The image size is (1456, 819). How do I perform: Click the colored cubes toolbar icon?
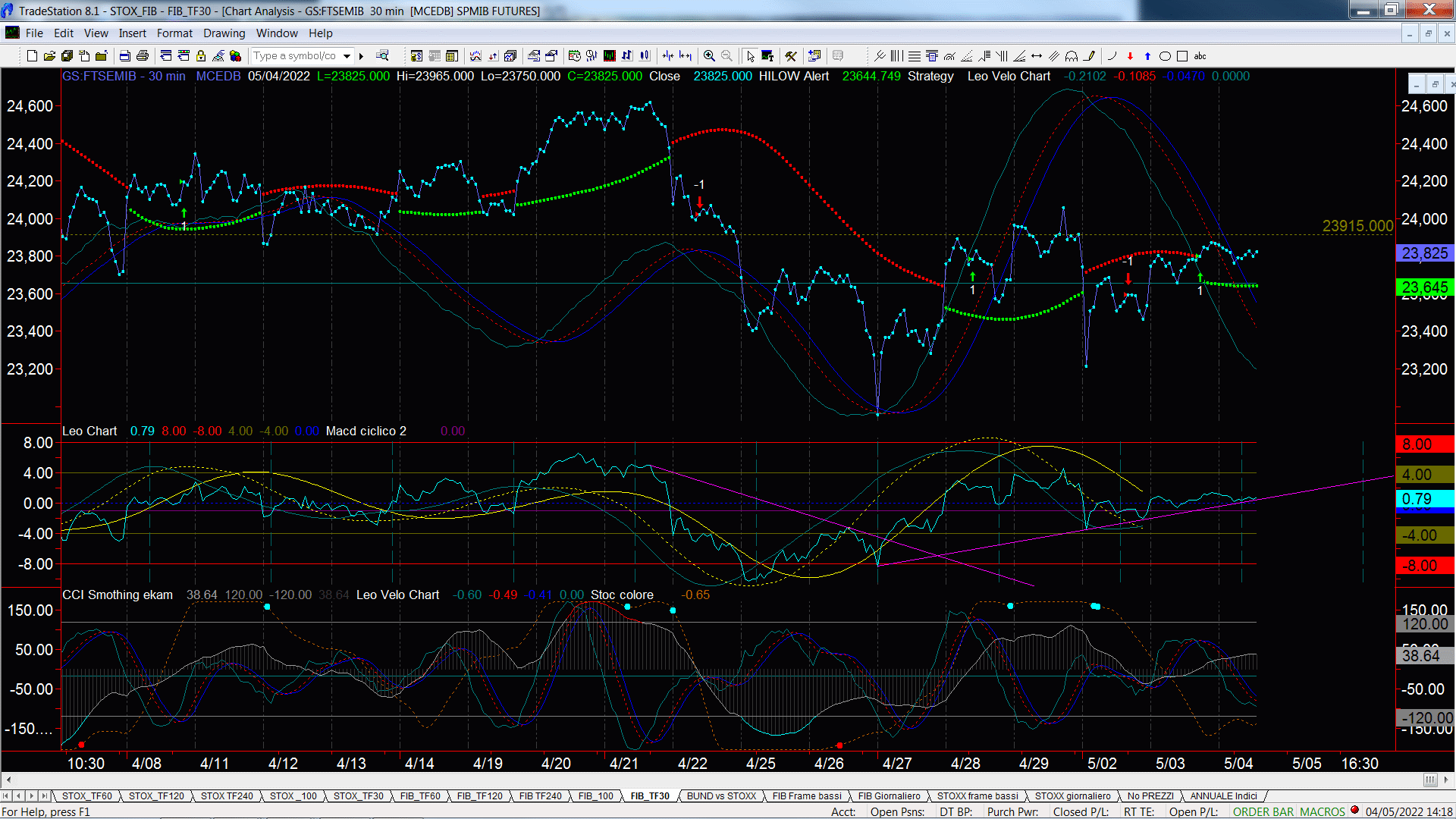235,56
